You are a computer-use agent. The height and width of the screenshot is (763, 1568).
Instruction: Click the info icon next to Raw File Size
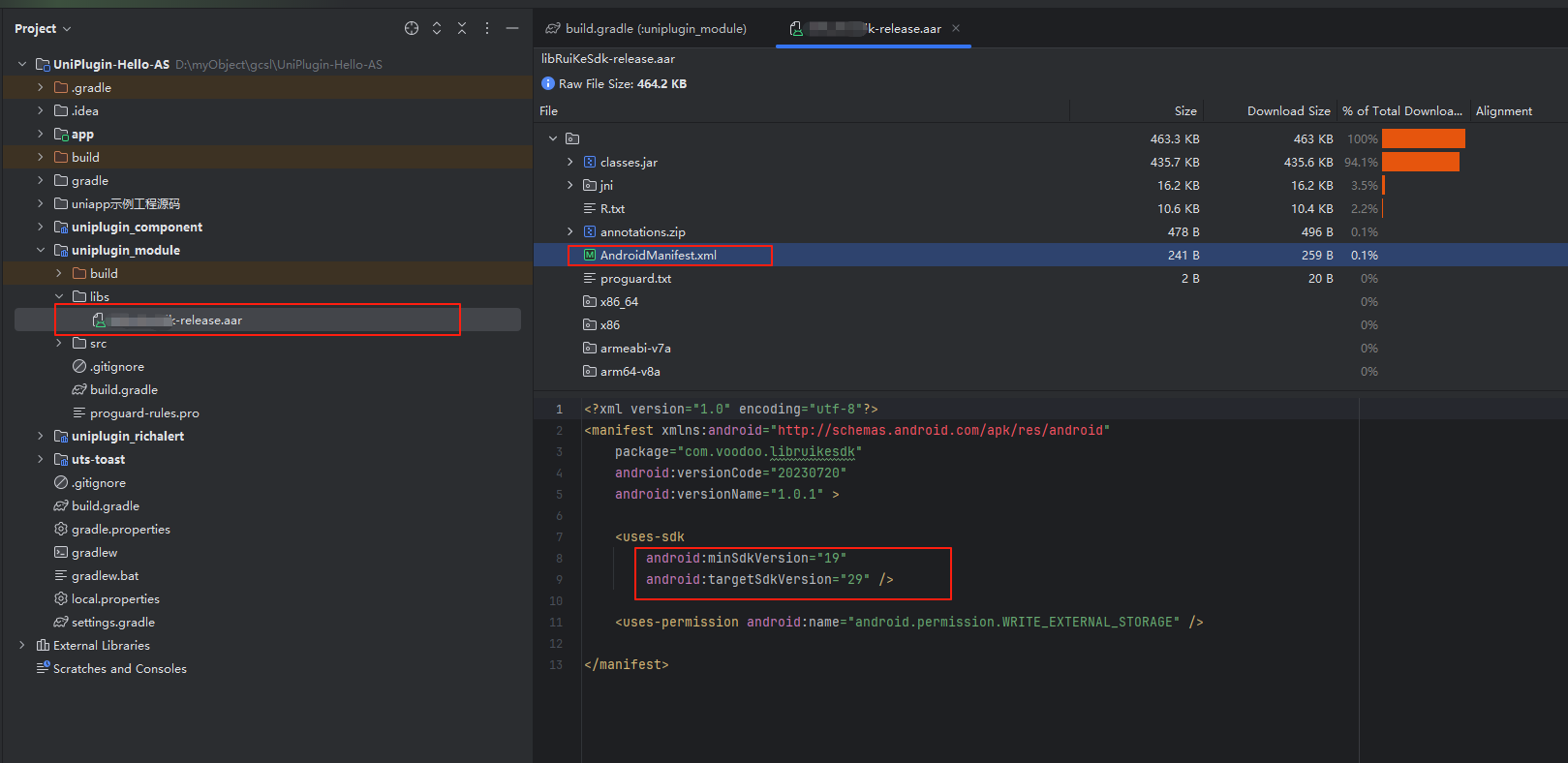(548, 83)
